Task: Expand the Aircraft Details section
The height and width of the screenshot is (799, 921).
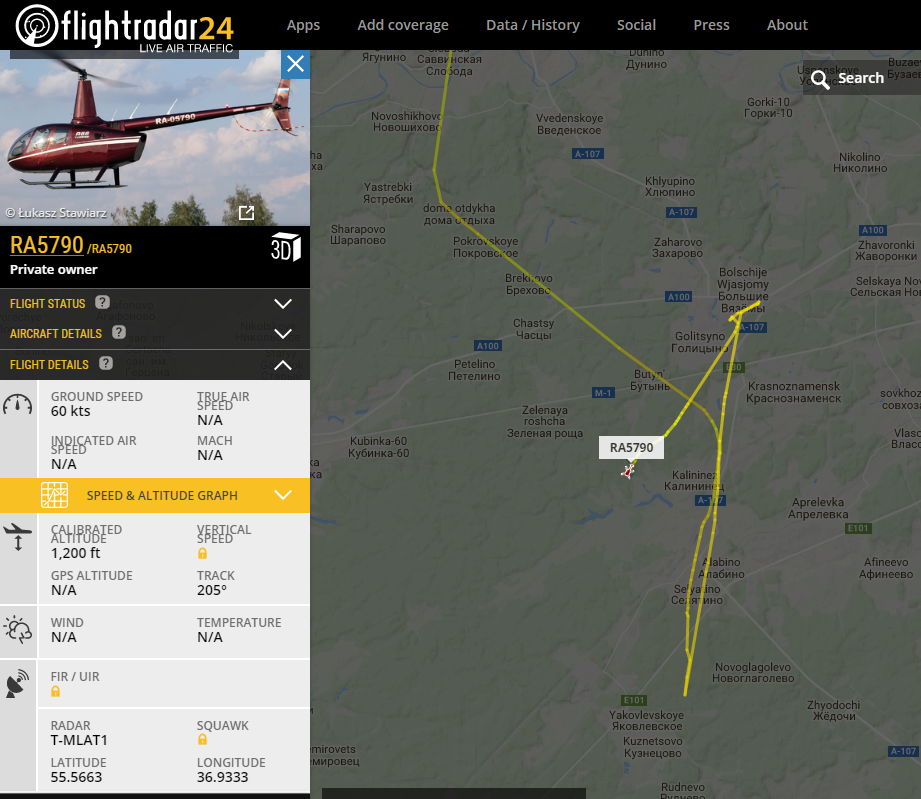Action: coord(283,334)
